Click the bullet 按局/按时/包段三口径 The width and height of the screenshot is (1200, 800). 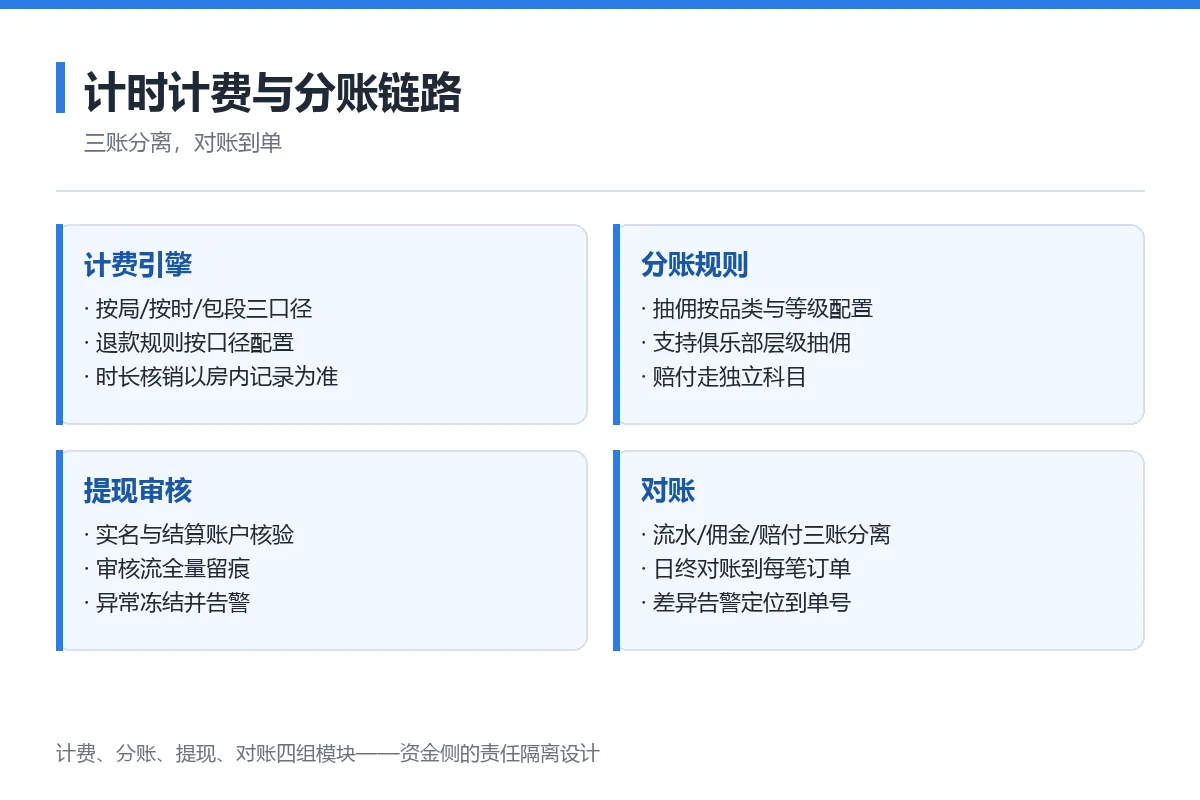coord(198,309)
